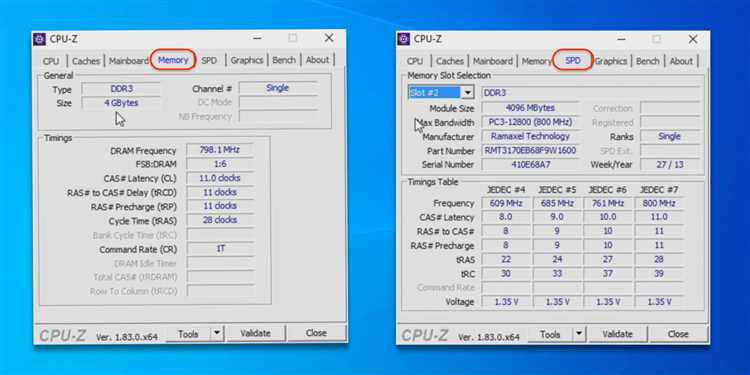Open the Graphics tab in right window
Viewport: 750px width, 375px height.
pyautogui.click(x=611, y=62)
